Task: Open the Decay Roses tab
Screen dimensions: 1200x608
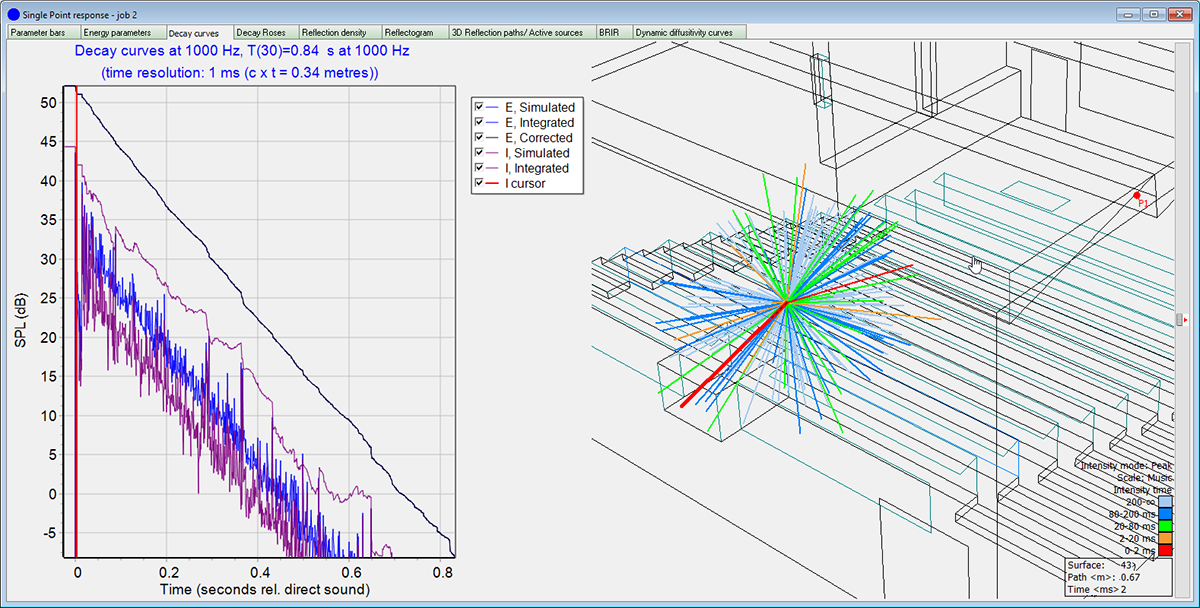Action: point(264,33)
